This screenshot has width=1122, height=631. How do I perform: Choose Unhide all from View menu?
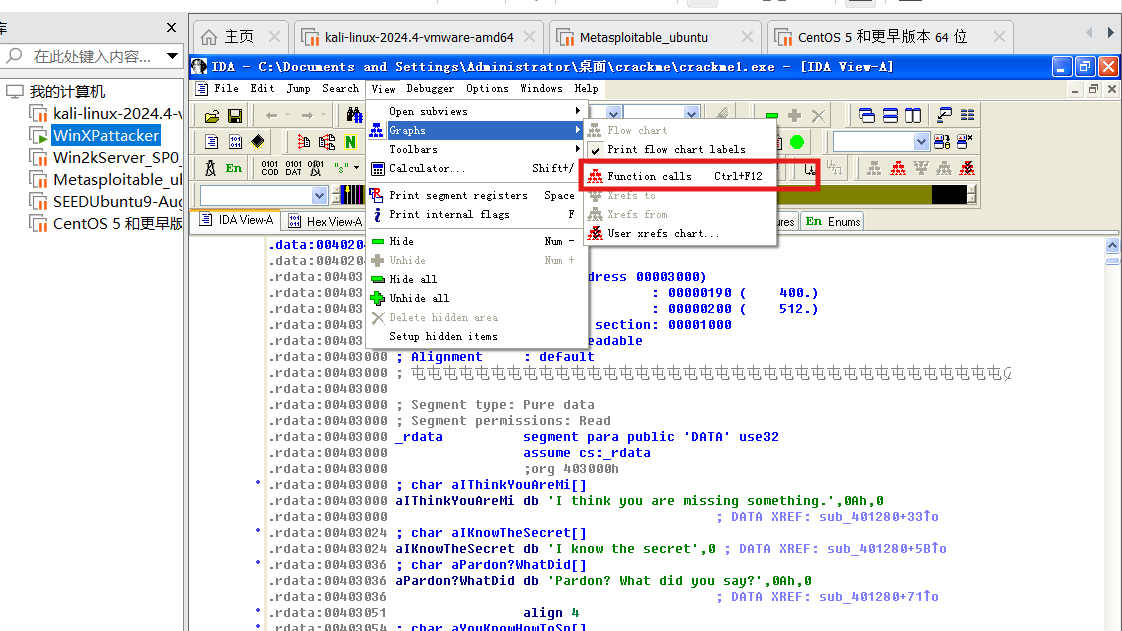pos(477,298)
